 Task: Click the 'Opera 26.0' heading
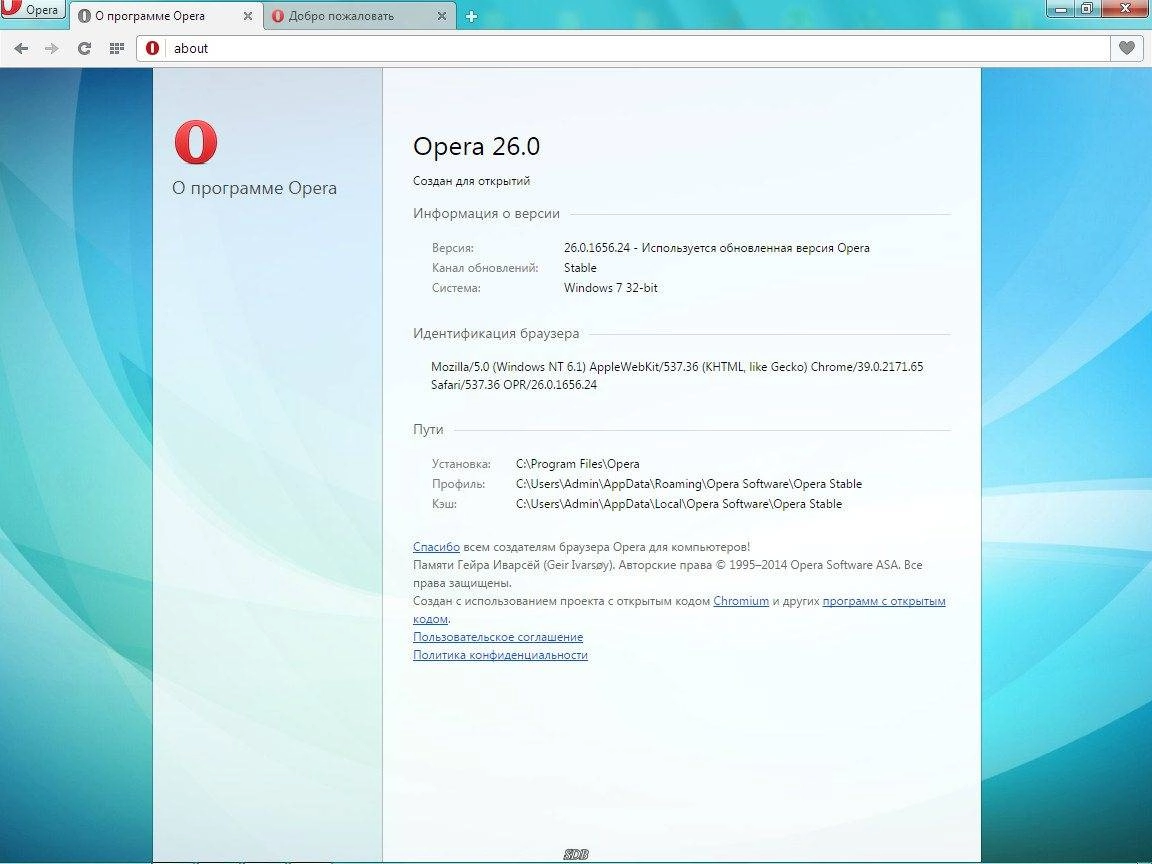[476, 146]
